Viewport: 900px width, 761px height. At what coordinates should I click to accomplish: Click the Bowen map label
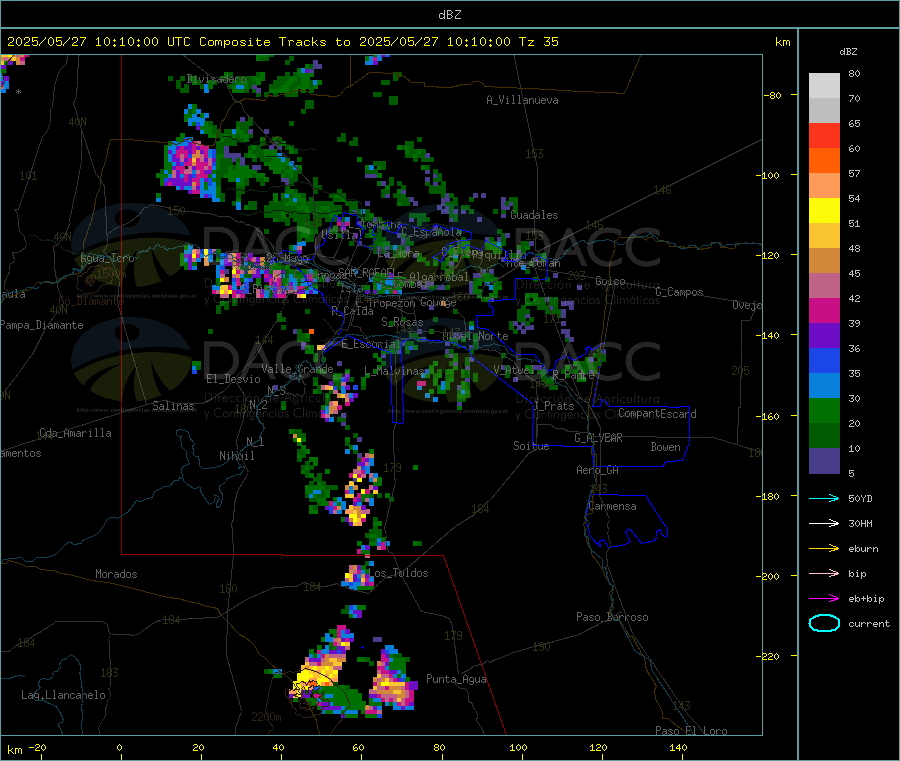pyautogui.click(x=665, y=447)
